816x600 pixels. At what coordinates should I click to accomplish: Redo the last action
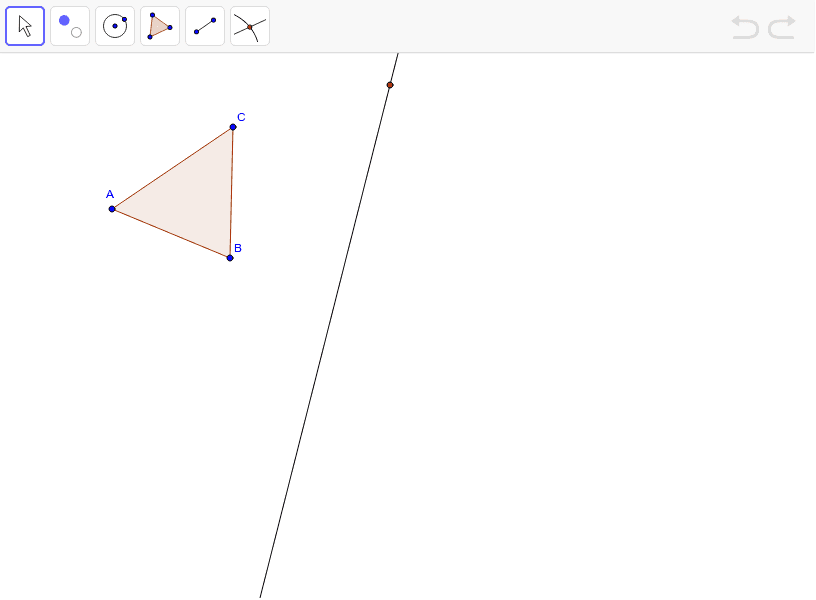pyautogui.click(x=782, y=27)
